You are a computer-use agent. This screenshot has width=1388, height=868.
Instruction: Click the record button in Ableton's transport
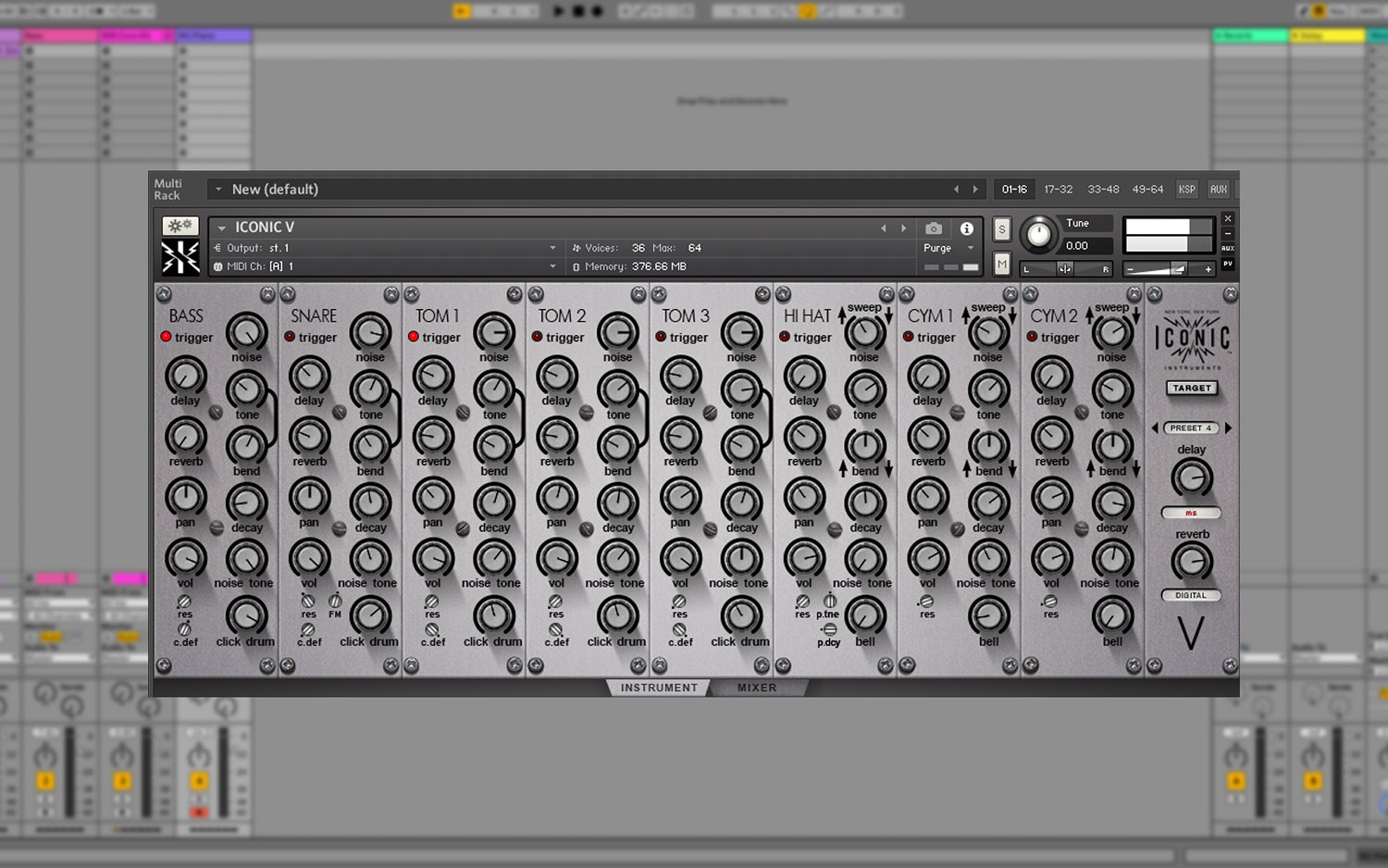click(597, 11)
